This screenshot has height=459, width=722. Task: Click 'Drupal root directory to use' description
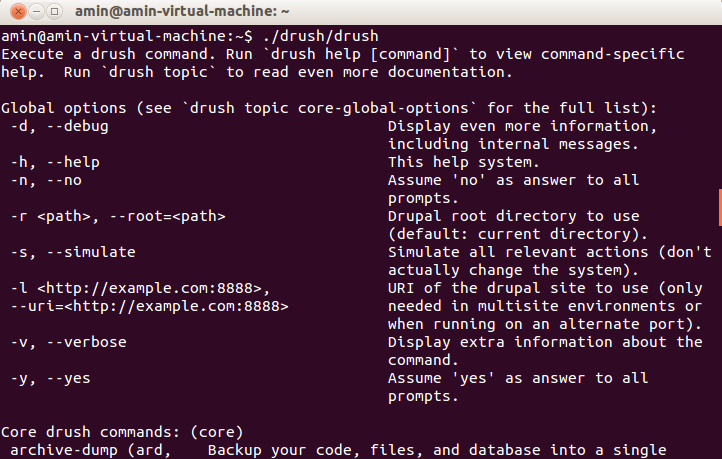(513, 216)
